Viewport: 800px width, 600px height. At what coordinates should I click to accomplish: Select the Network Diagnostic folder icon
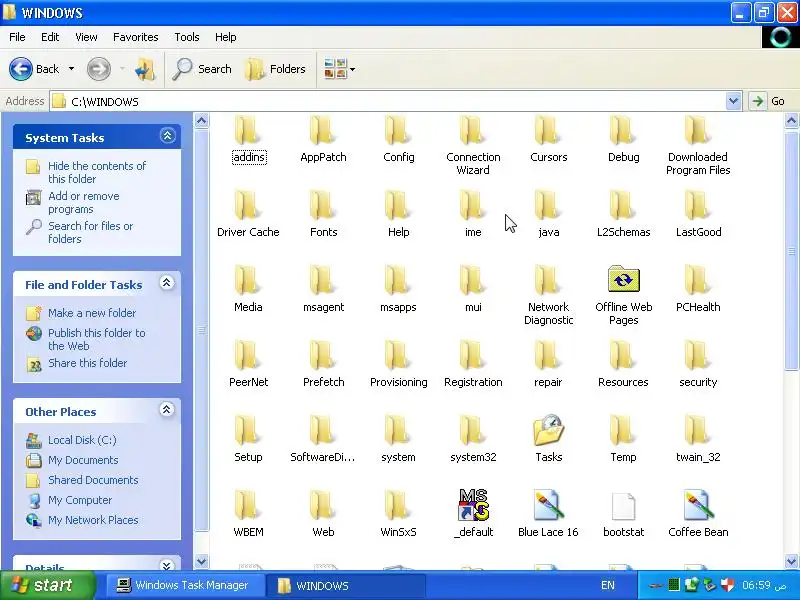point(548,281)
